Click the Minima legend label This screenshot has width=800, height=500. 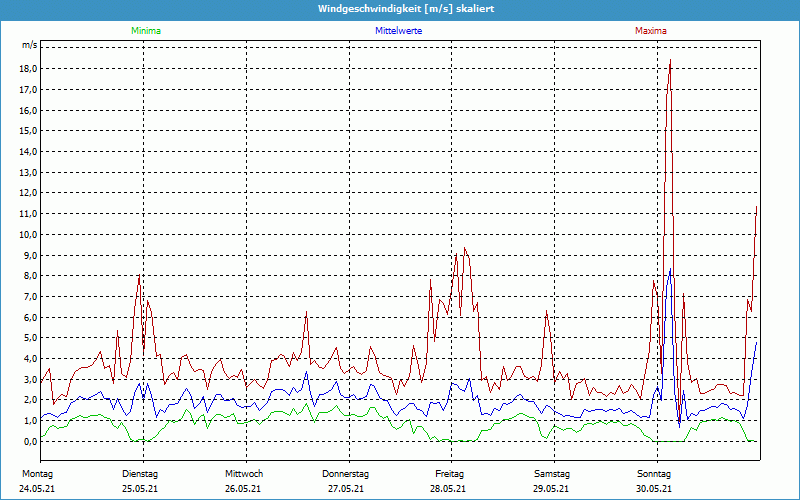(x=145, y=31)
